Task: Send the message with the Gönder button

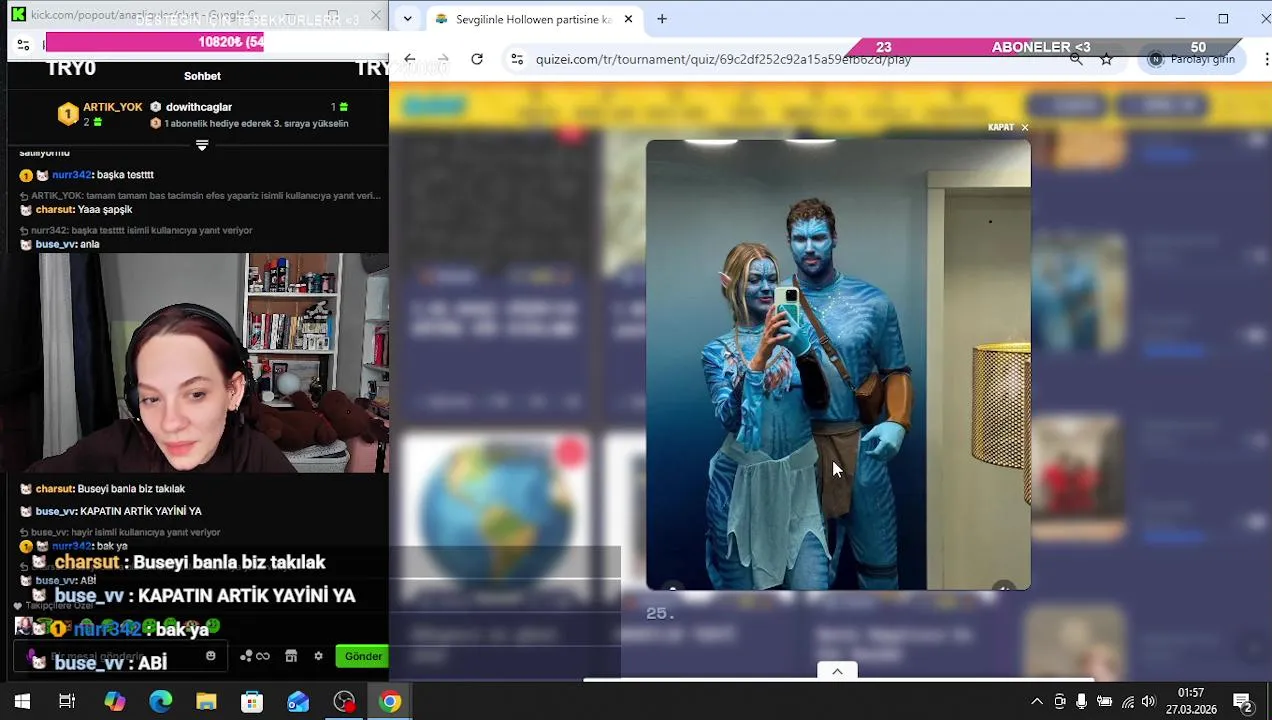Action: click(x=363, y=656)
